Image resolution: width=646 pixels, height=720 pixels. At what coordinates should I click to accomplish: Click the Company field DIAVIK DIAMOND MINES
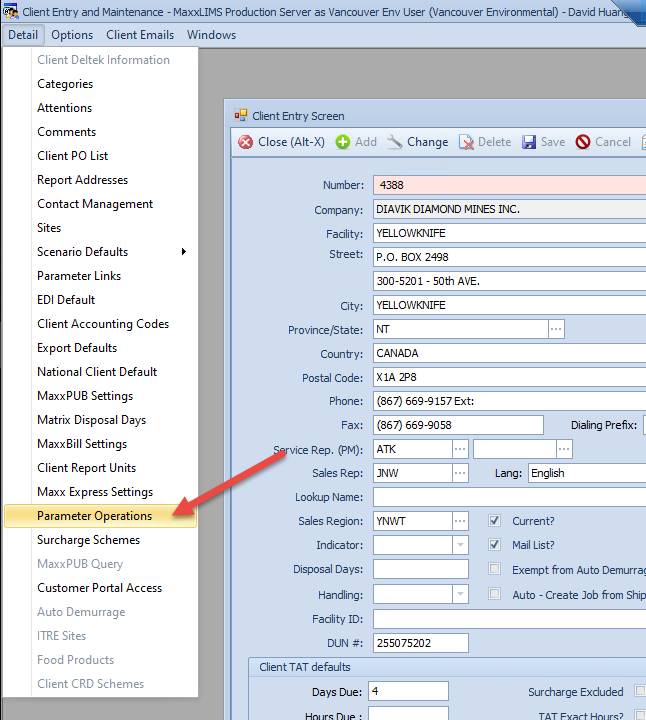coord(510,209)
